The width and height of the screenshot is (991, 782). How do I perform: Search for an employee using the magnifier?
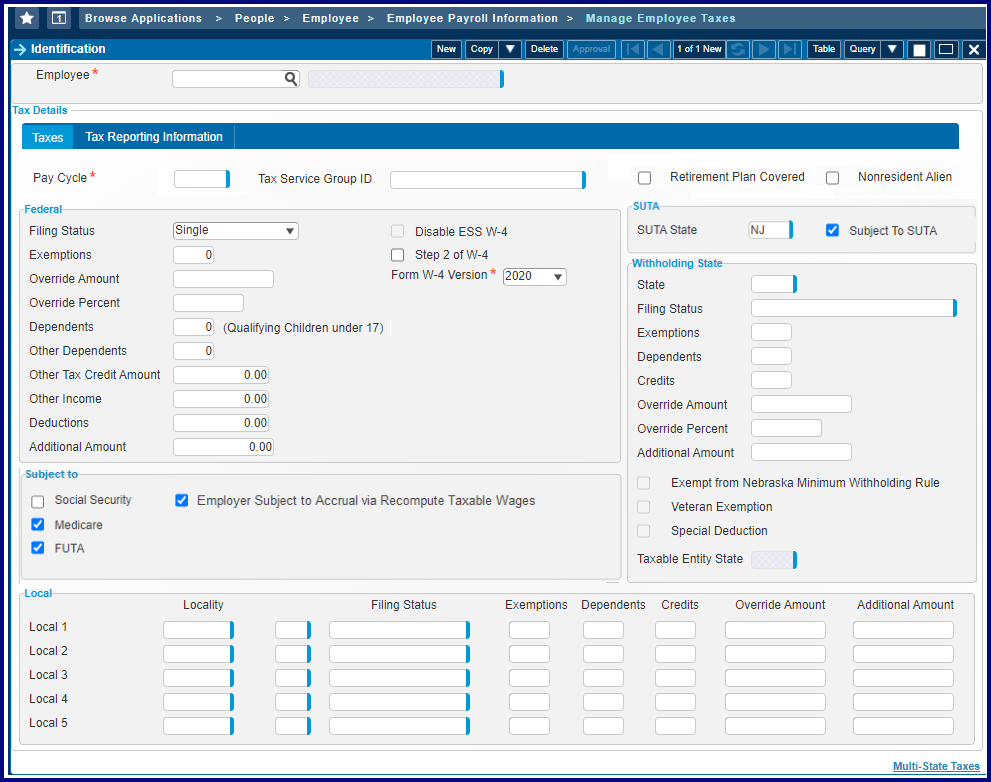(290, 78)
